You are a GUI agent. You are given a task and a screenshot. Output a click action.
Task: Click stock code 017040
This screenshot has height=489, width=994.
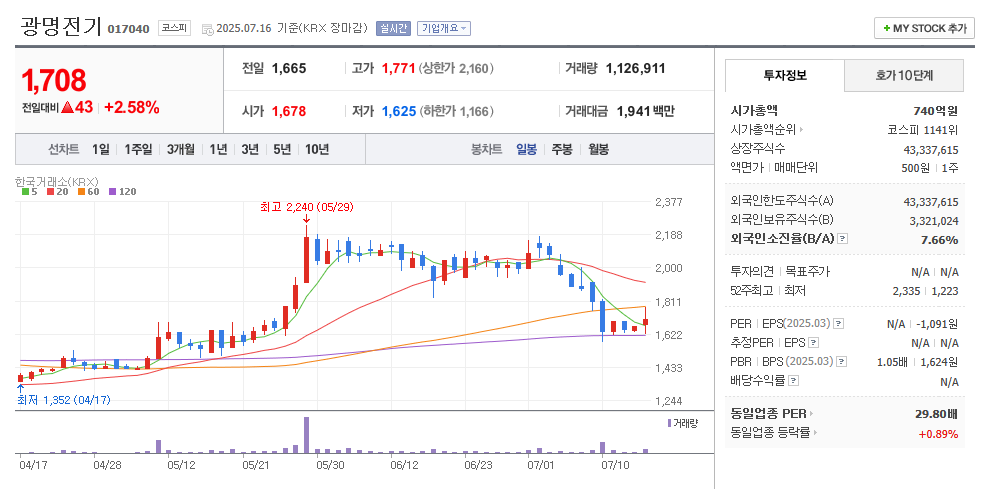pyautogui.click(x=129, y=29)
